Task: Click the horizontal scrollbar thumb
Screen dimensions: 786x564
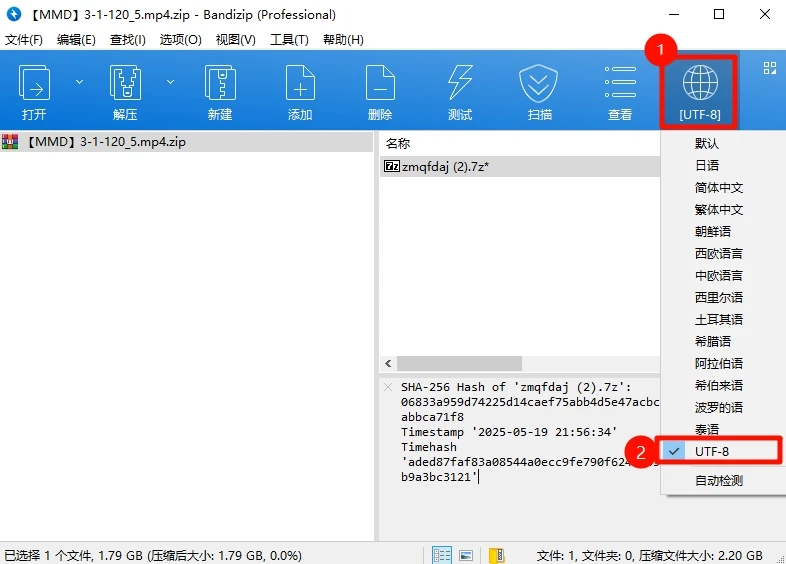Action: pos(459,363)
